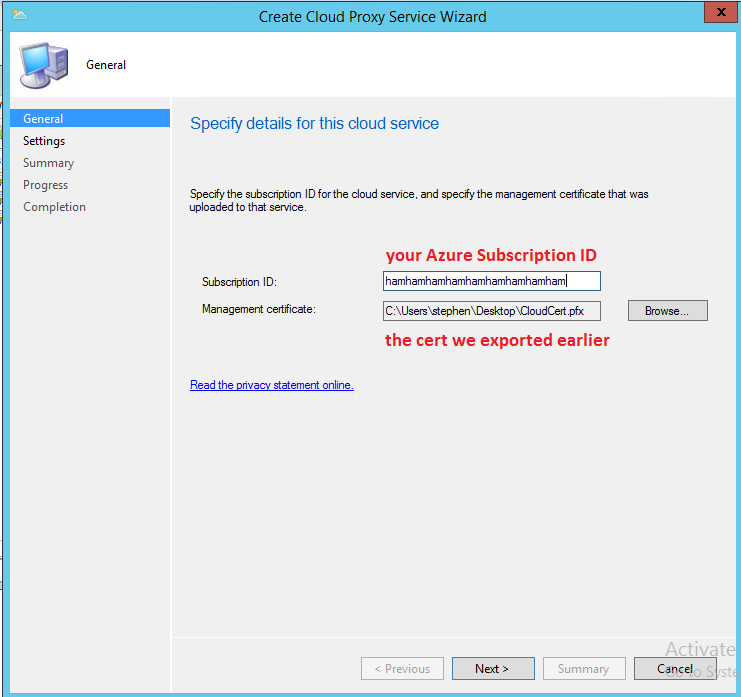This screenshot has height=697, width=741.
Task: Click the 'Subscription ID:' label
Action: [x=239, y=282]
